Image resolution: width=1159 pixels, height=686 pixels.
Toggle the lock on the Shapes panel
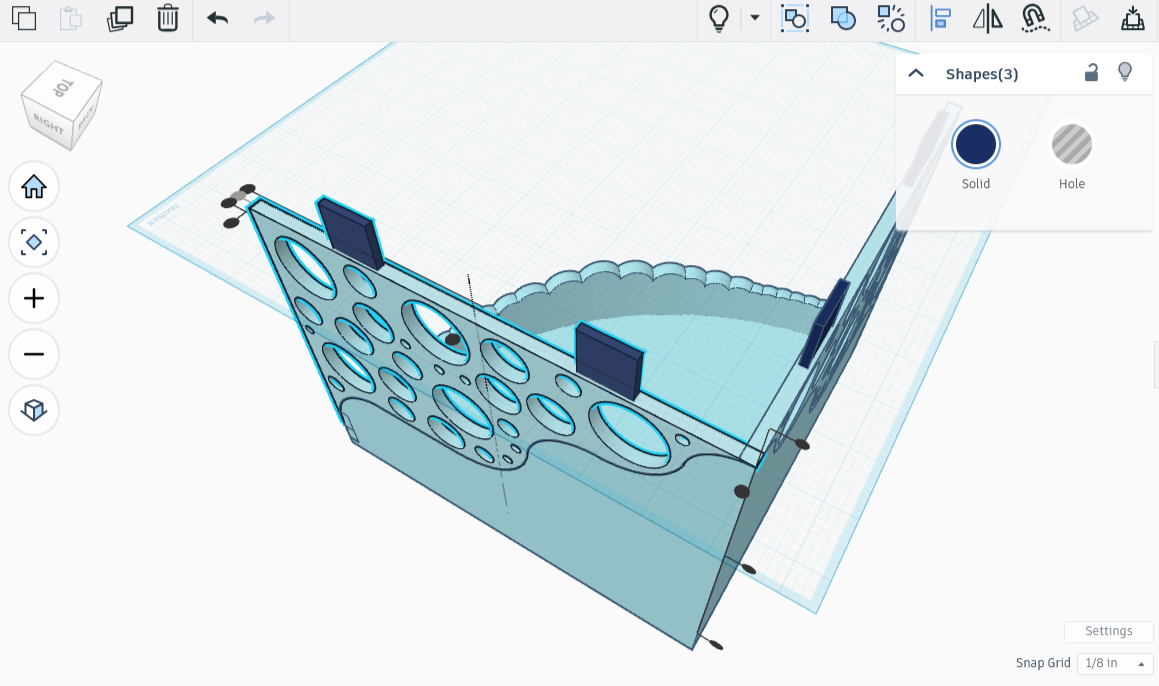click(1091, 73)
